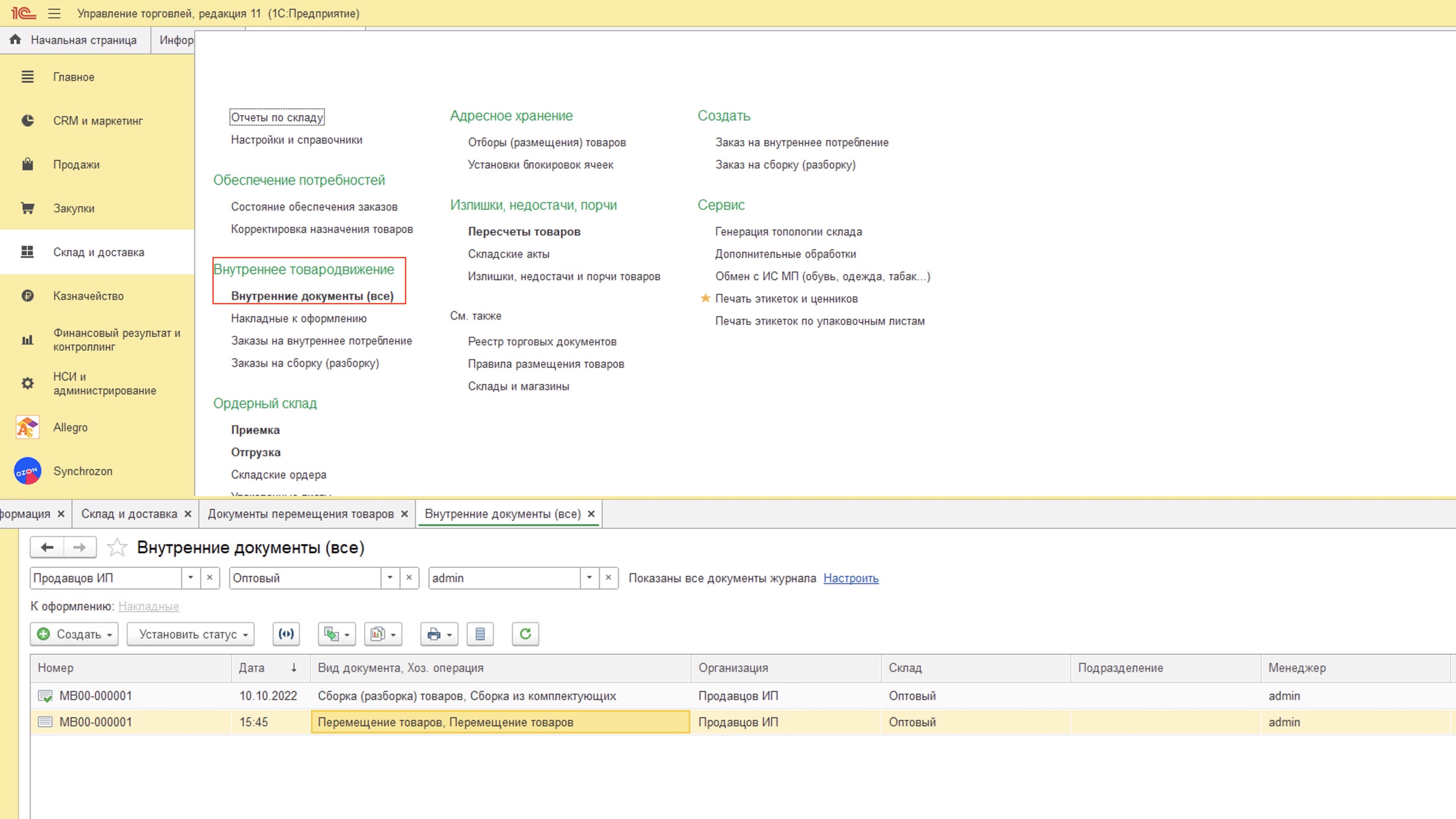Open Печать этикеток и ценников starred link
The width and height of the screenshot is (1456, 819).
pos(786,298)
